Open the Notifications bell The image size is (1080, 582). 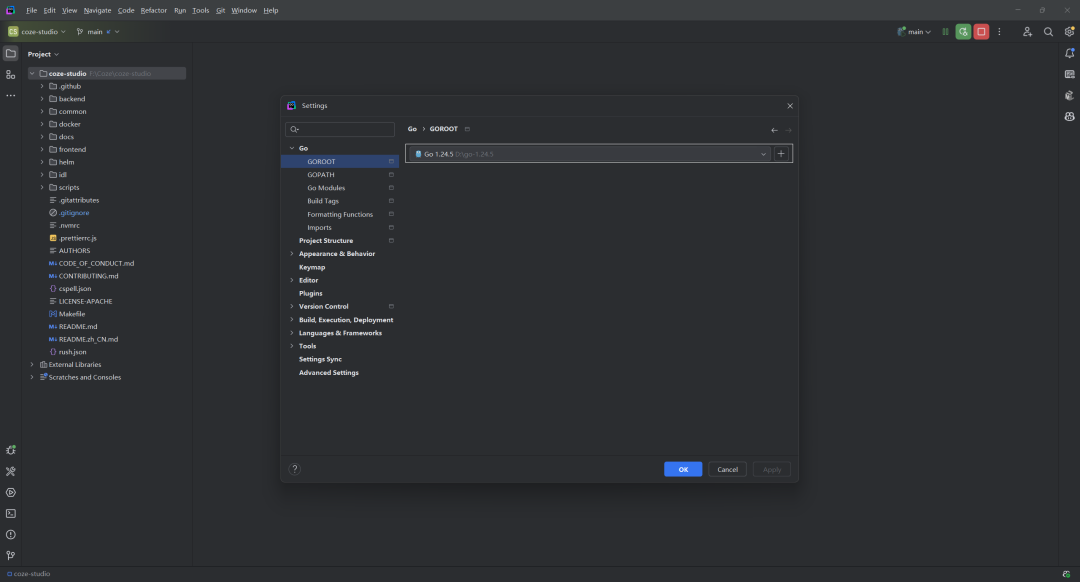[x=1069, y=54]
